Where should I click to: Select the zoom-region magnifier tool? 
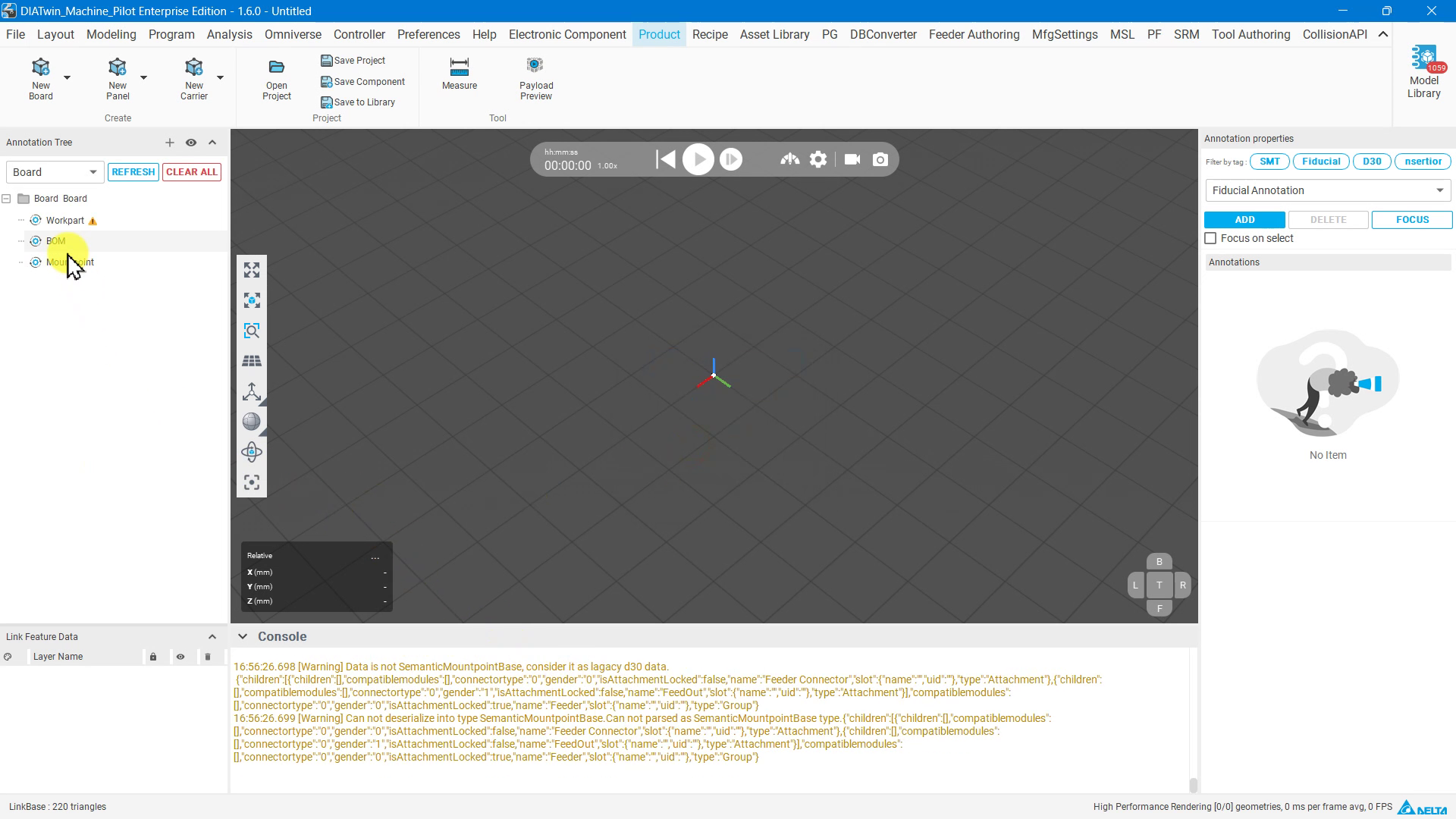coord(252,331)
